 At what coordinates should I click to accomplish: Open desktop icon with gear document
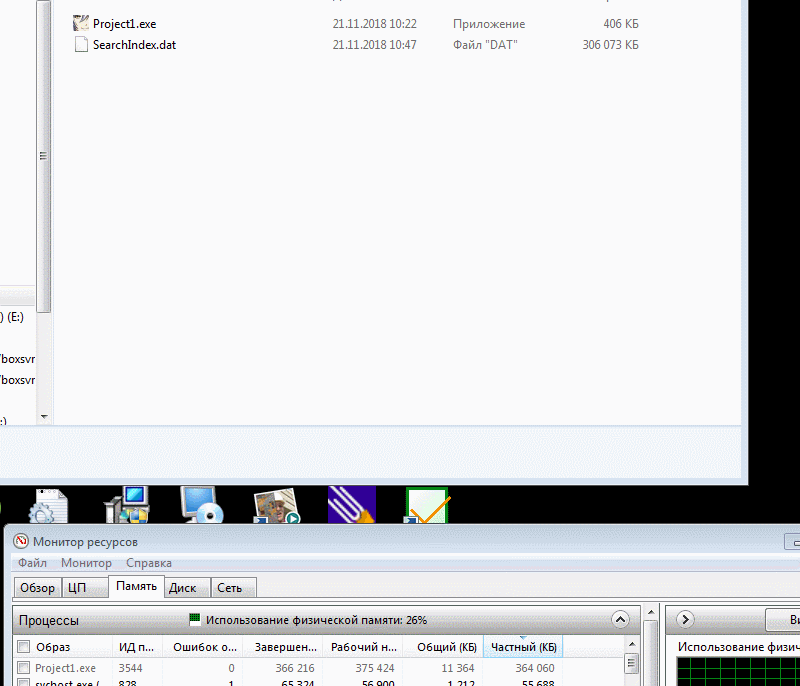(x=48, y=505)
